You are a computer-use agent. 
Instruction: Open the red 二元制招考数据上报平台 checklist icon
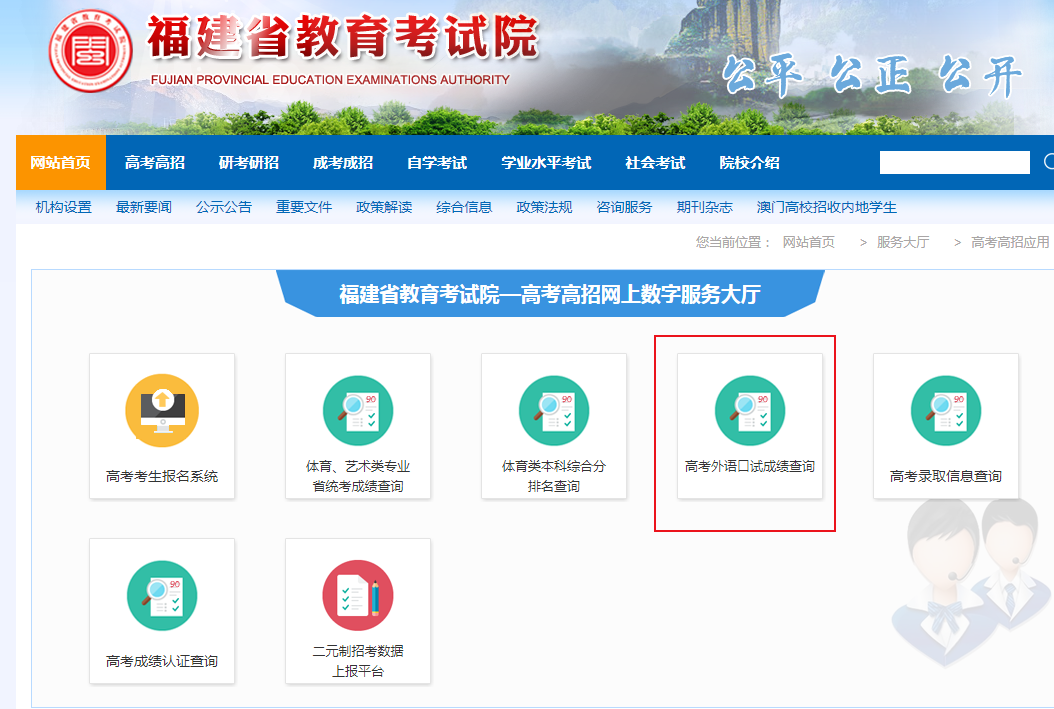coord(358,595)
